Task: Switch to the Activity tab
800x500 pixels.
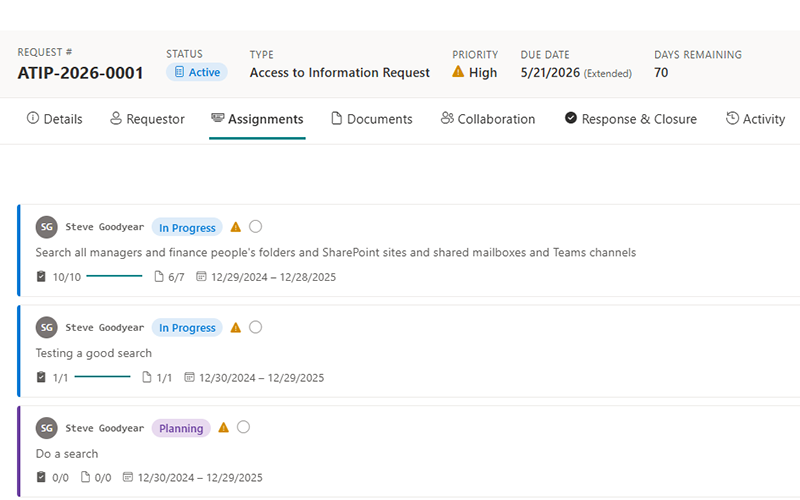Action: (x=755, y=119)
